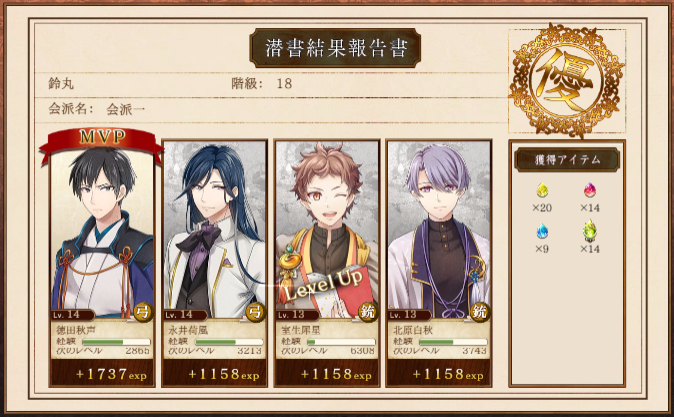Select the 北原白秋 character portrait

point(439,230)
